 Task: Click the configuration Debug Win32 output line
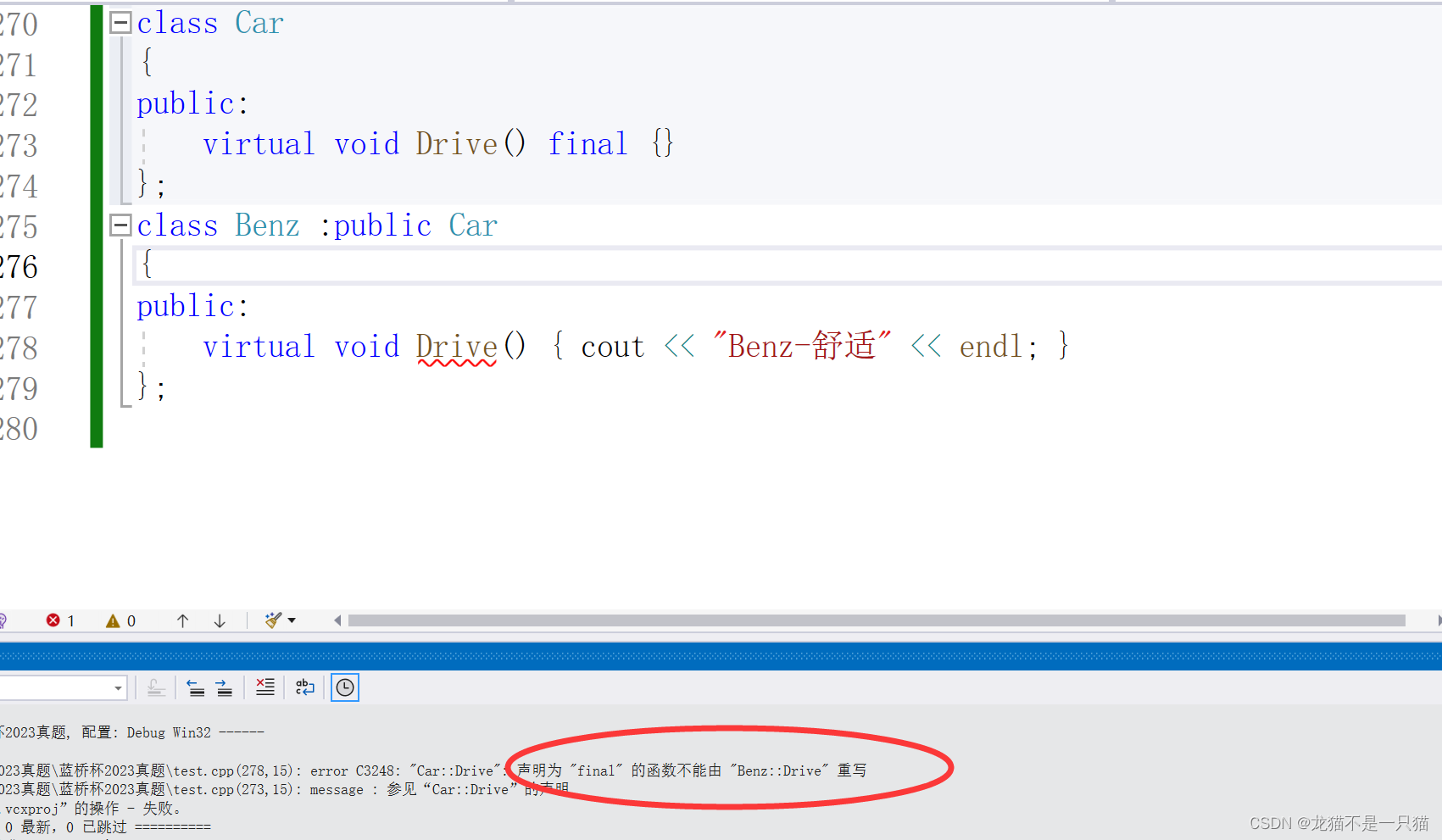point(132,732)
